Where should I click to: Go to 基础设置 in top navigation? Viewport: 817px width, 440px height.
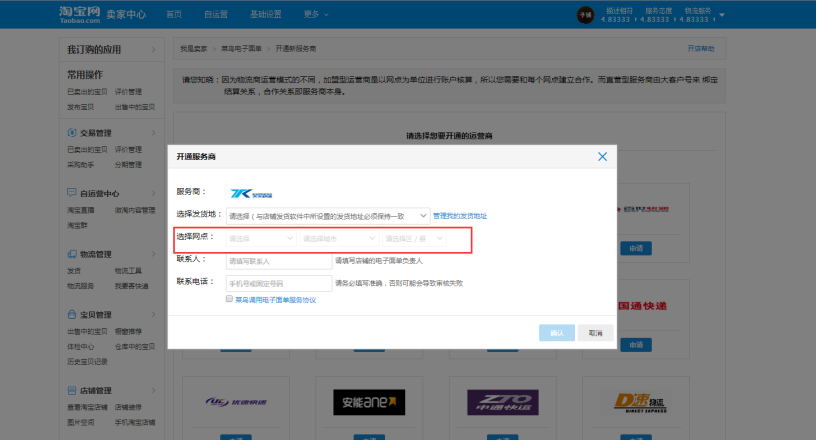tap(265, 14)
